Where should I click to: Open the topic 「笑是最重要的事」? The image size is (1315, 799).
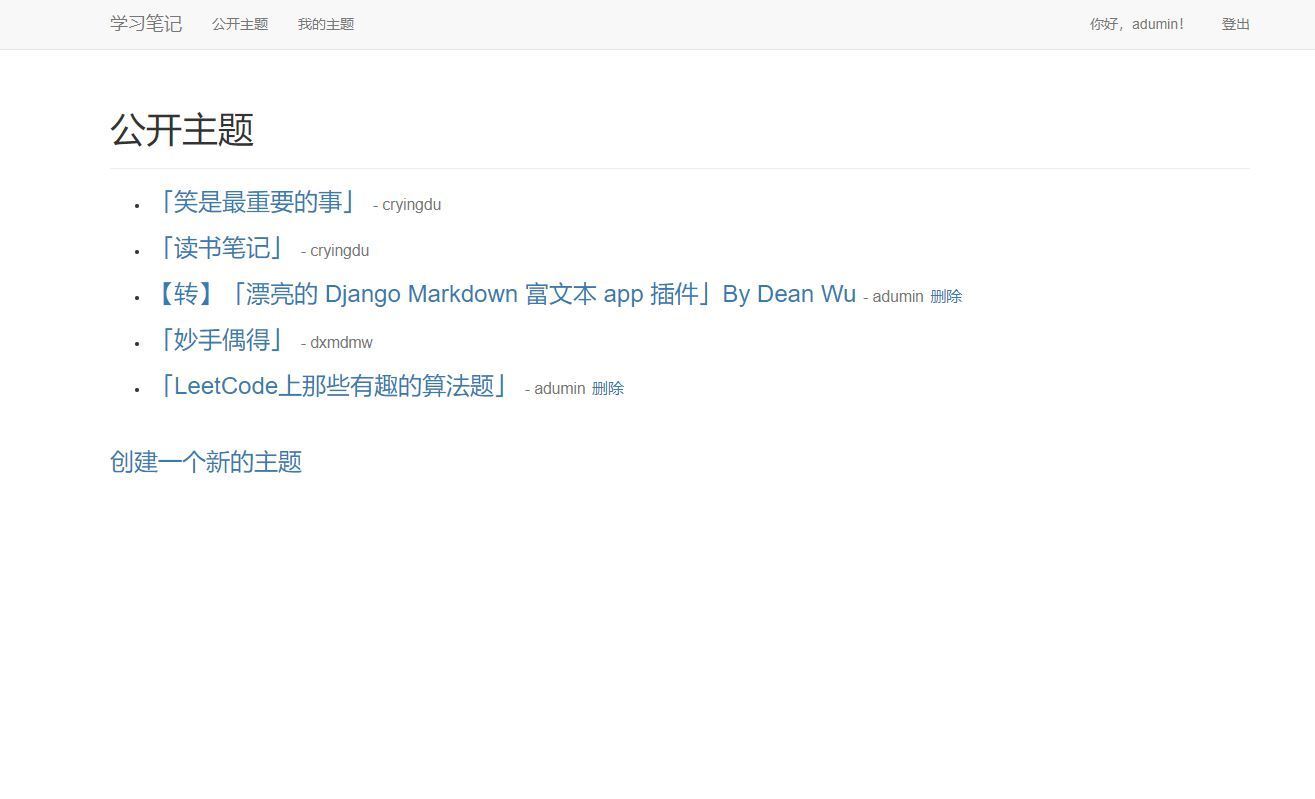[x=257, y=202]
